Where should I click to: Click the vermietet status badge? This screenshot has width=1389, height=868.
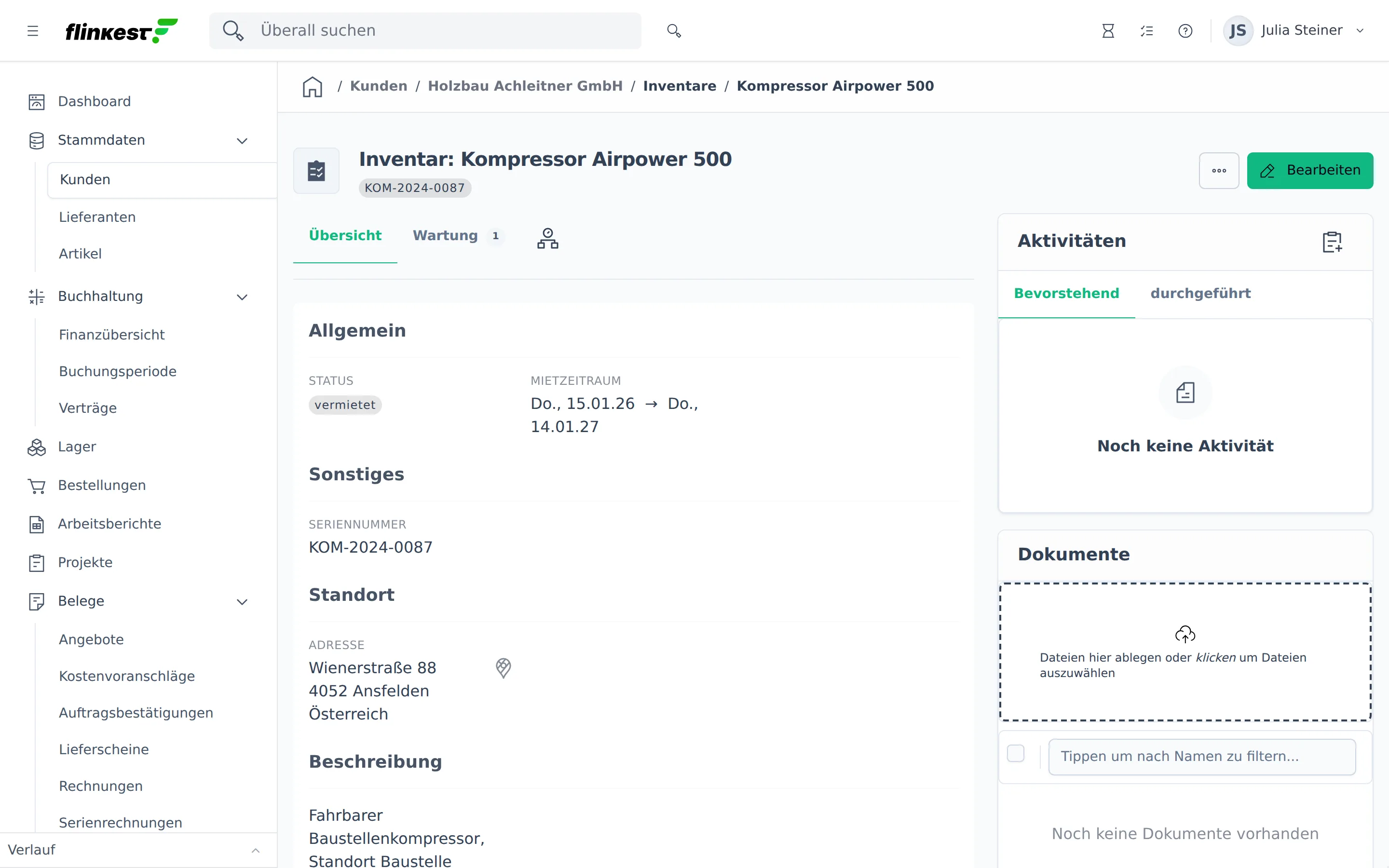click(x=345, y=405)
